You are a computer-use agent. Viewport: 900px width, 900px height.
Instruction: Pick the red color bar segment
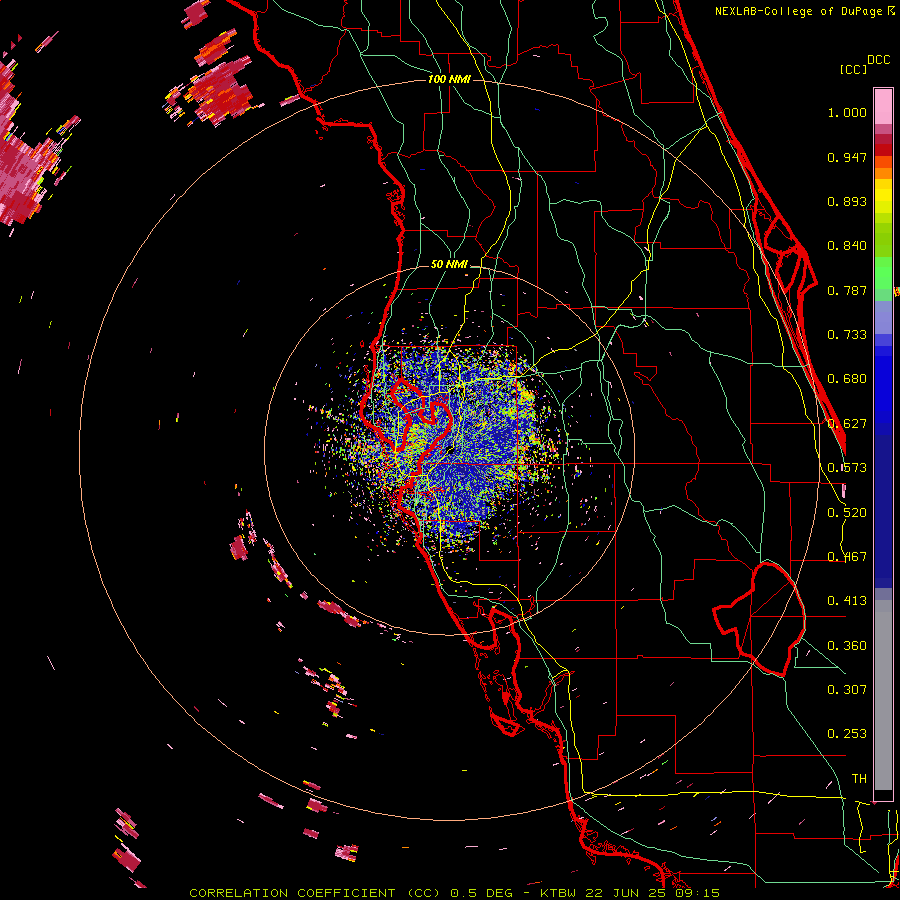(883, 149)
